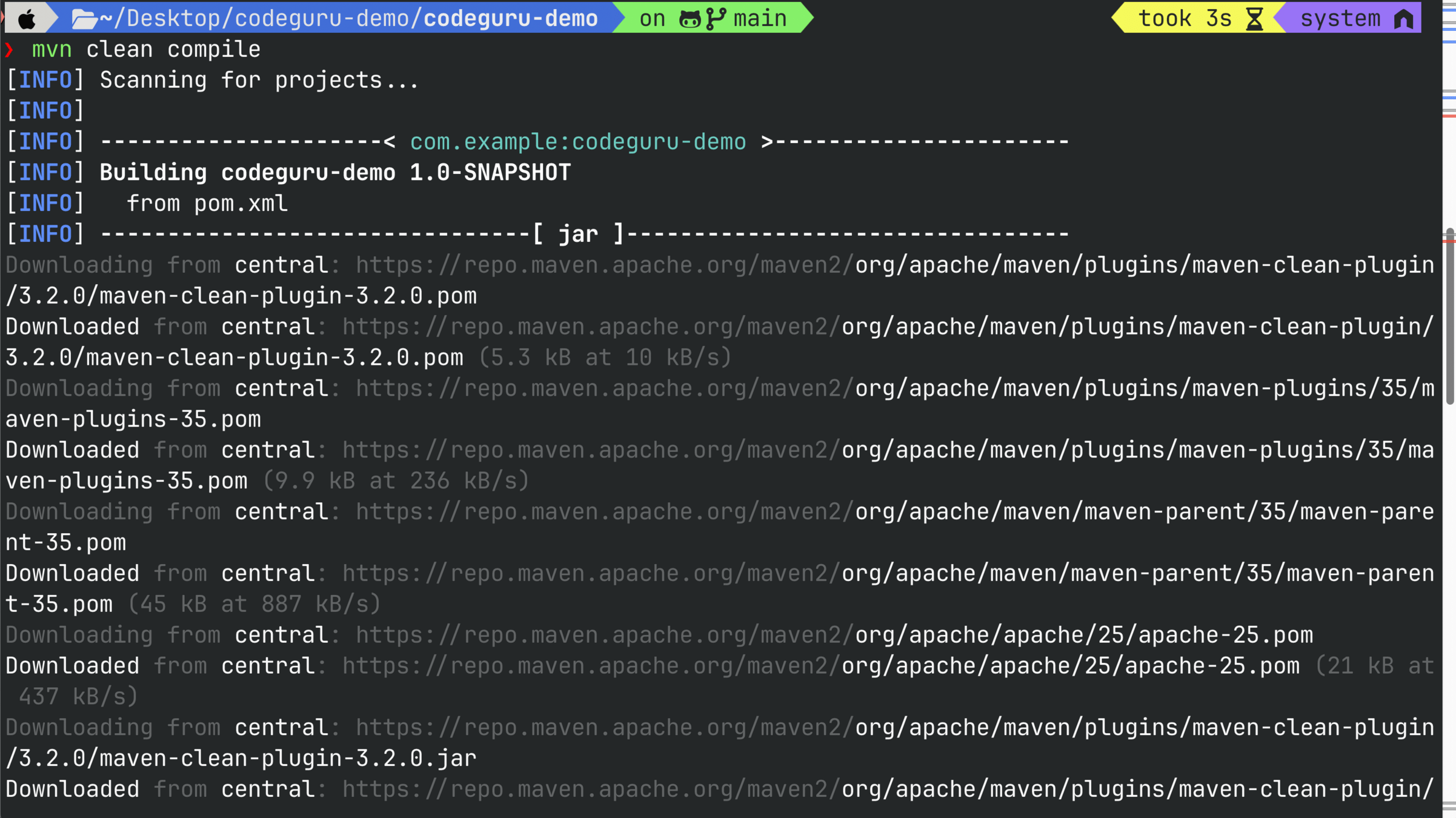Click the Building codeguru-demo 1.0-SNAPSHOT line

click(334, 173)
